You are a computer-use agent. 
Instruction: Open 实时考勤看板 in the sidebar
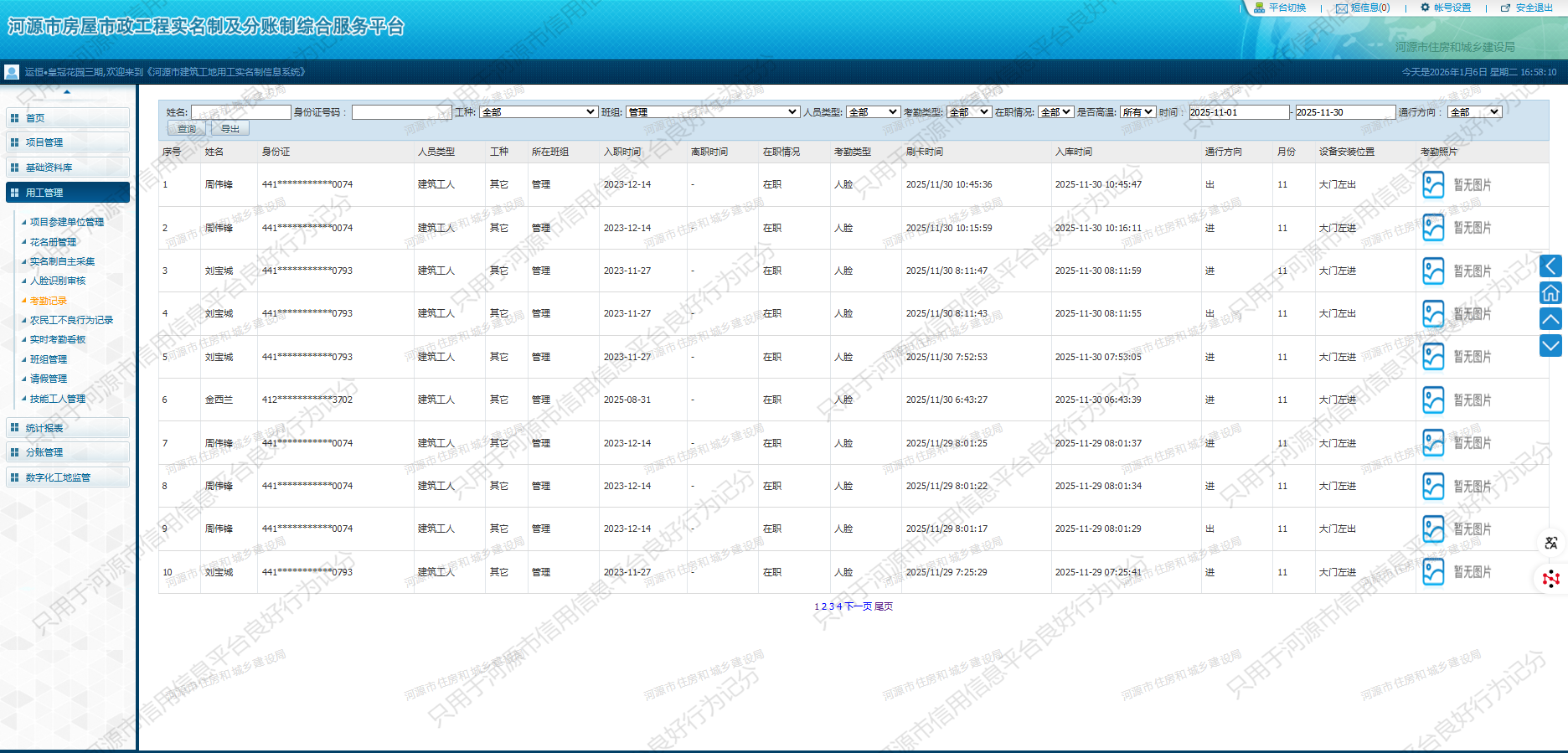click(x=58, y=339)
